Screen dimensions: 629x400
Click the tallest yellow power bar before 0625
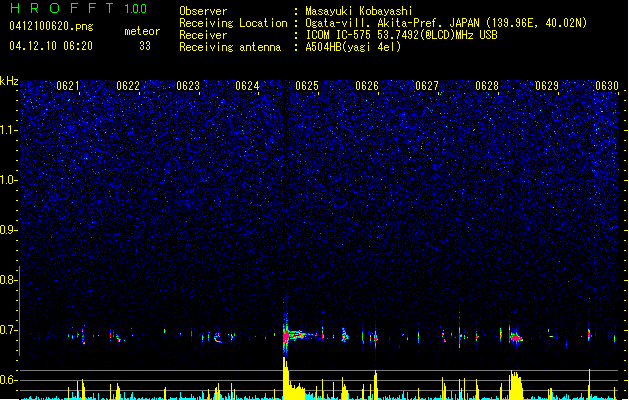coord(285,377)
